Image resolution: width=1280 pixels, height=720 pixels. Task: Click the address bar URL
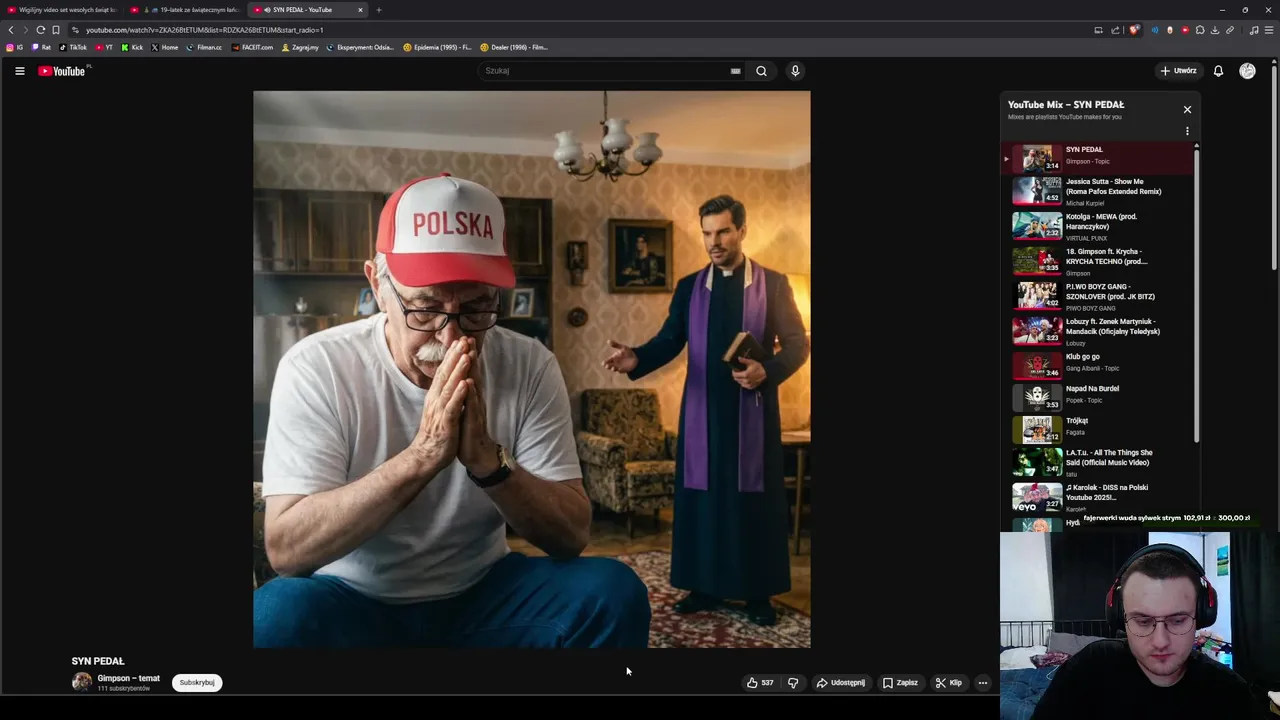tap(205, 30)
